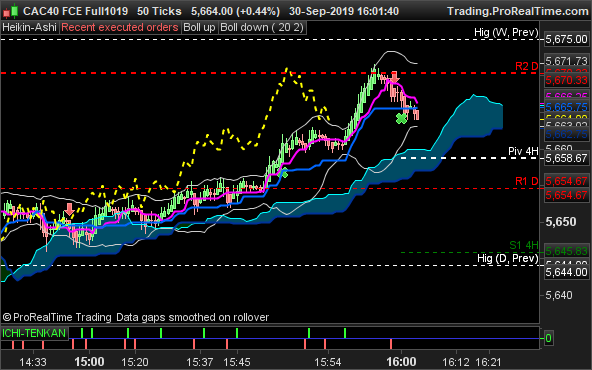Click the 5,671.73 price axis tag
Screen dimensions: 592x370
click(566, 61)
